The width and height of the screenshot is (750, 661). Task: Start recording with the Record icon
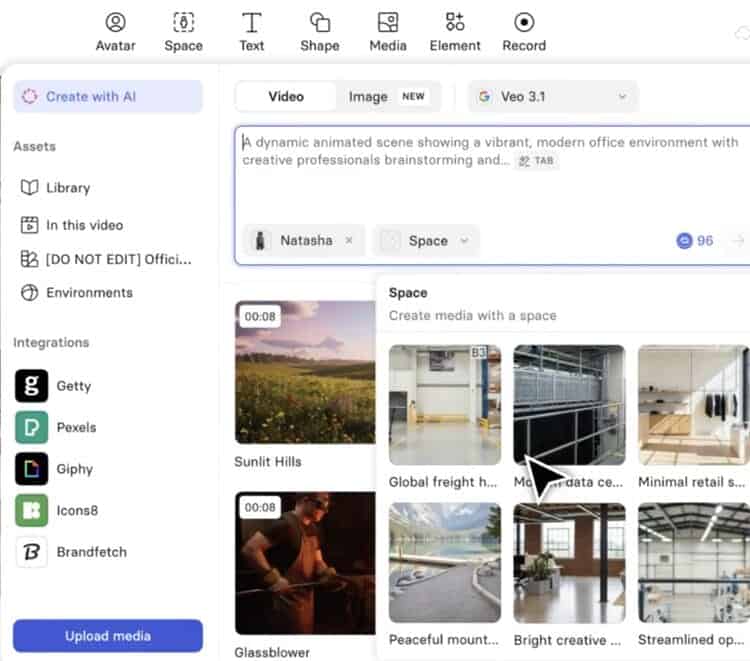[x=524, y=31]
